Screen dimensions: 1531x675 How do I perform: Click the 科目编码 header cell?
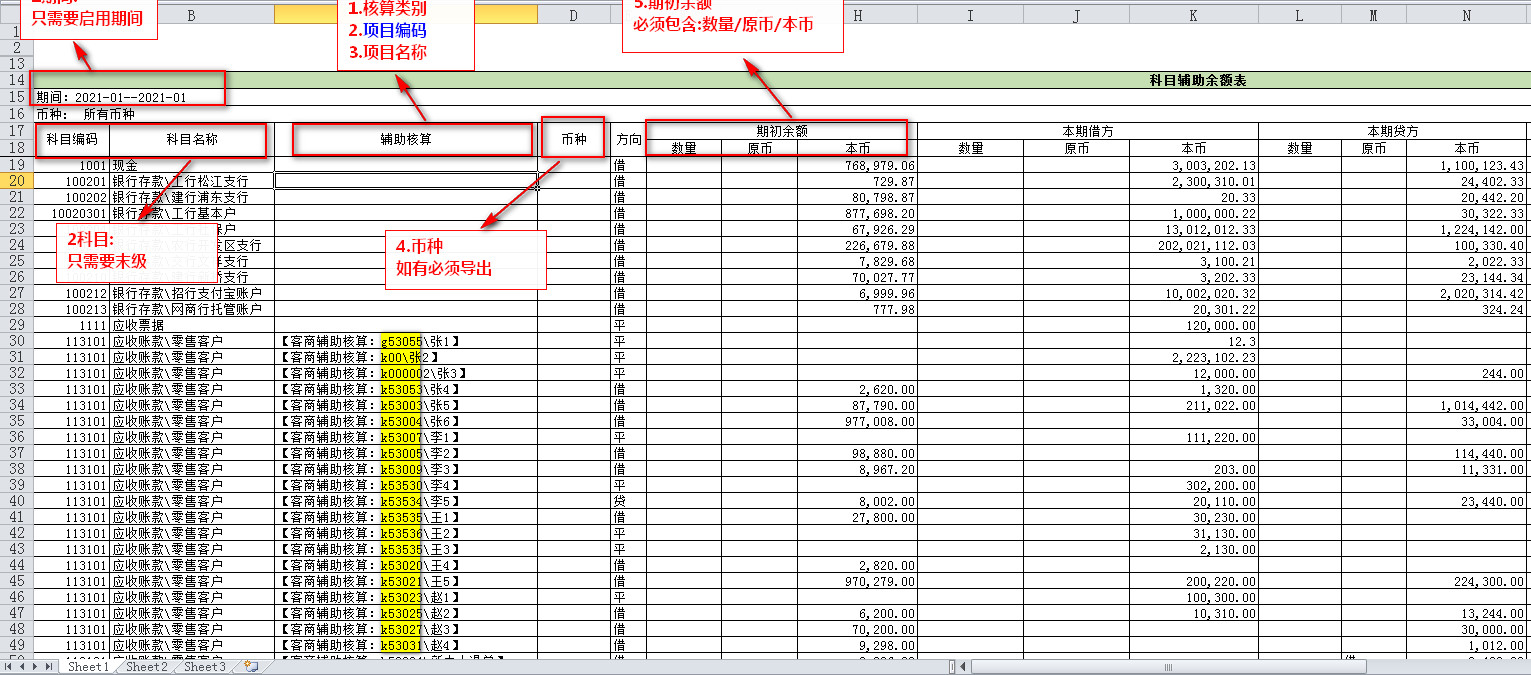pyautogui.click(x=72, y=140)
